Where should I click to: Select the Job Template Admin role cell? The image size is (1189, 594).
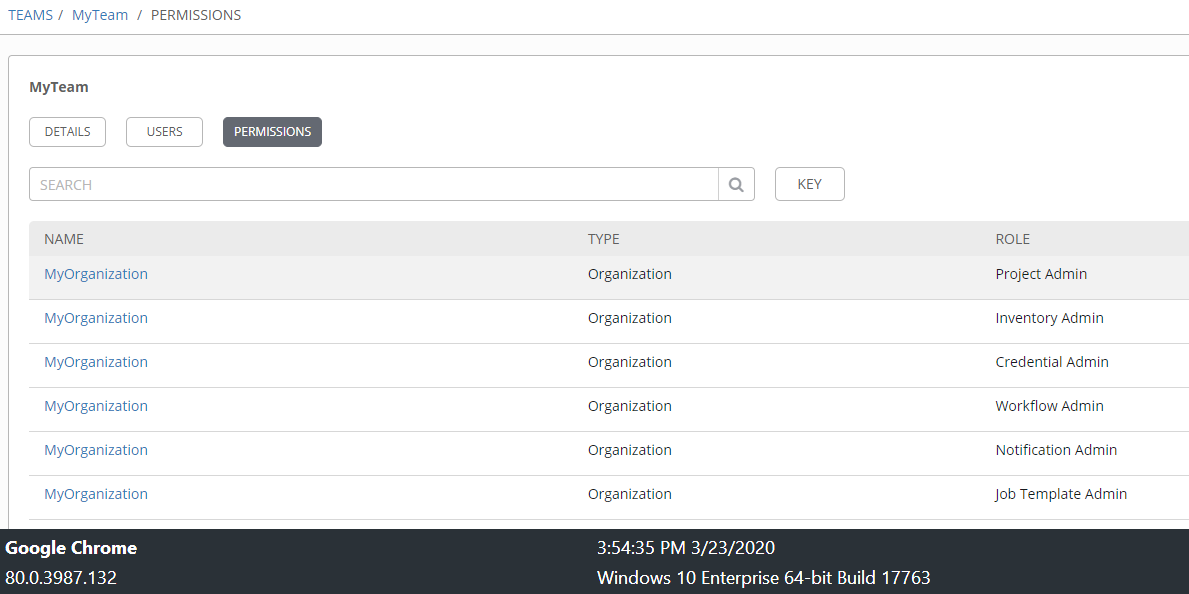1061,494
